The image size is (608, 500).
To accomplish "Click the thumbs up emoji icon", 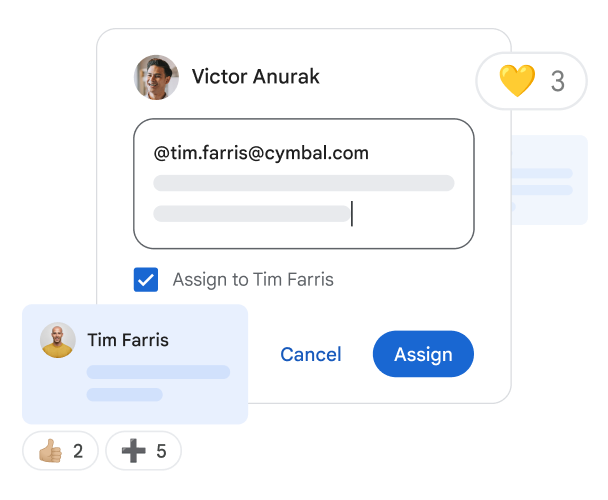I will coord(50,451).
